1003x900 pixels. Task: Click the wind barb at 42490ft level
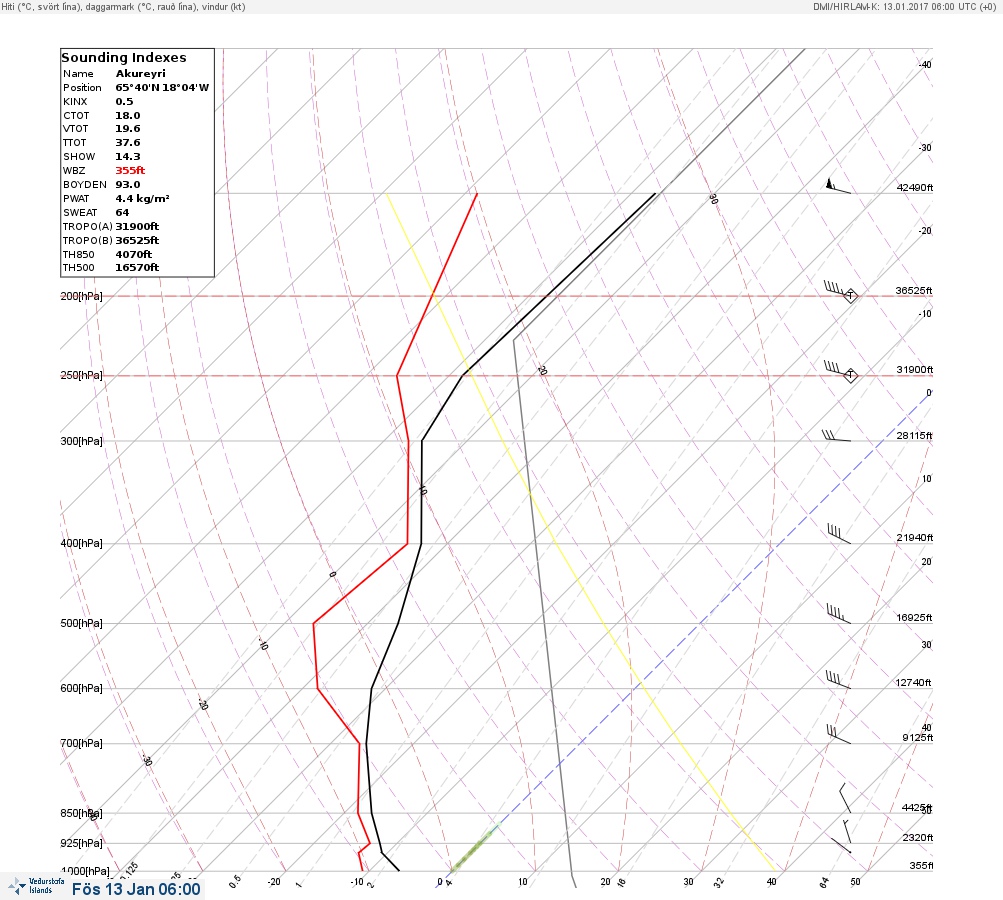[839, 186]
